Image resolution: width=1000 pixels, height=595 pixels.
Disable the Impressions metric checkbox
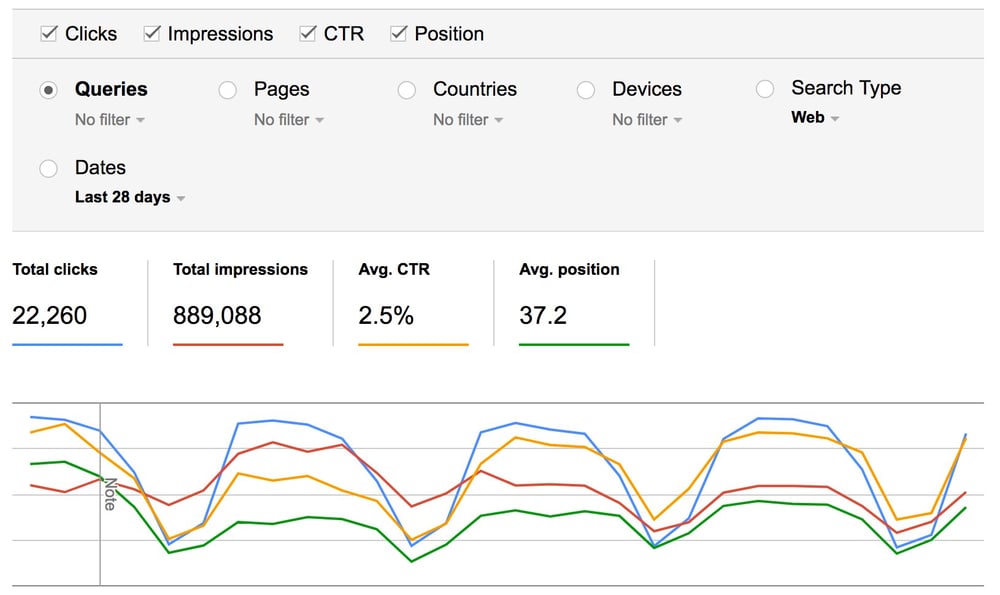click(x=151, y=33)
